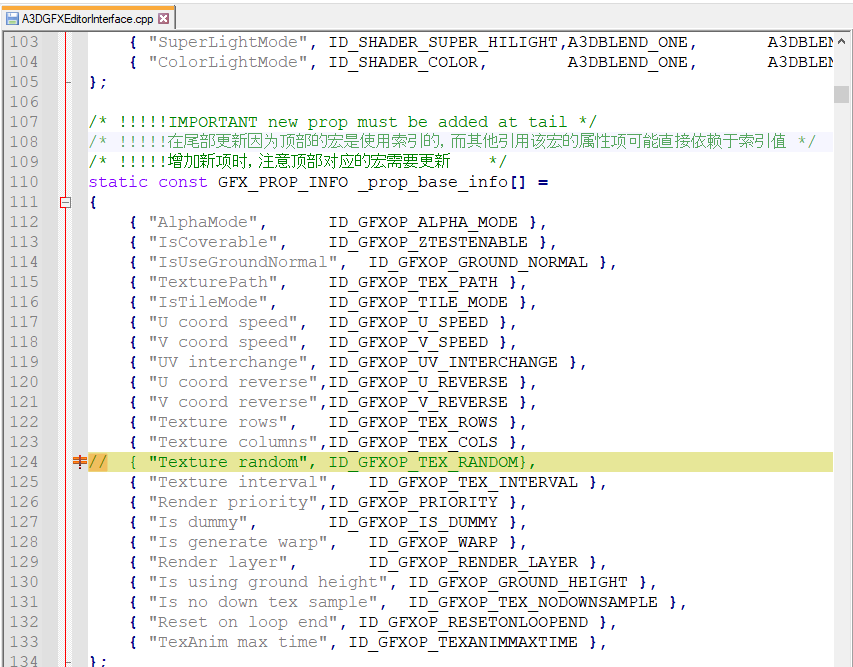
Task: Click the scrollbar up arrow
Action: pos(841,41)
